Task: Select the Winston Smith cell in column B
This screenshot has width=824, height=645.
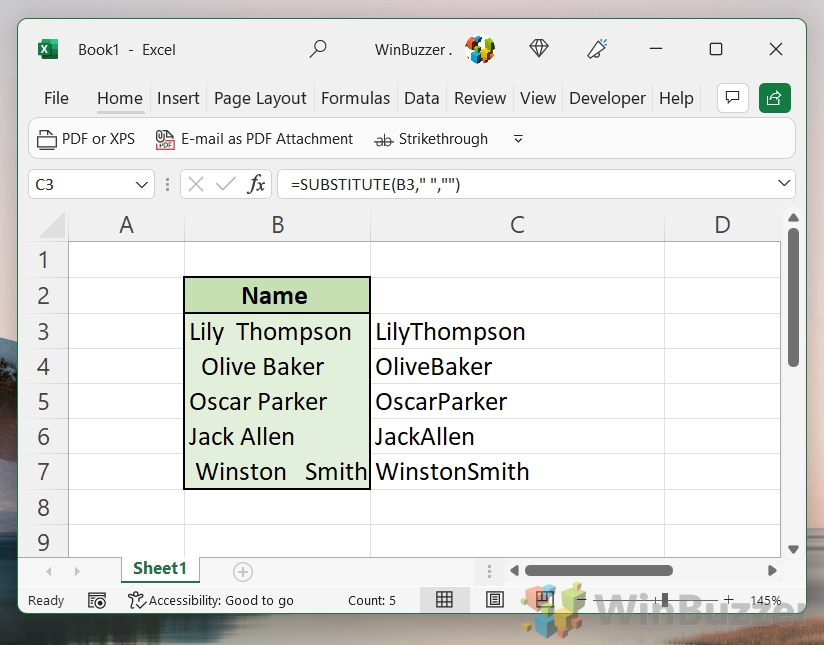Action: [277, 472]
